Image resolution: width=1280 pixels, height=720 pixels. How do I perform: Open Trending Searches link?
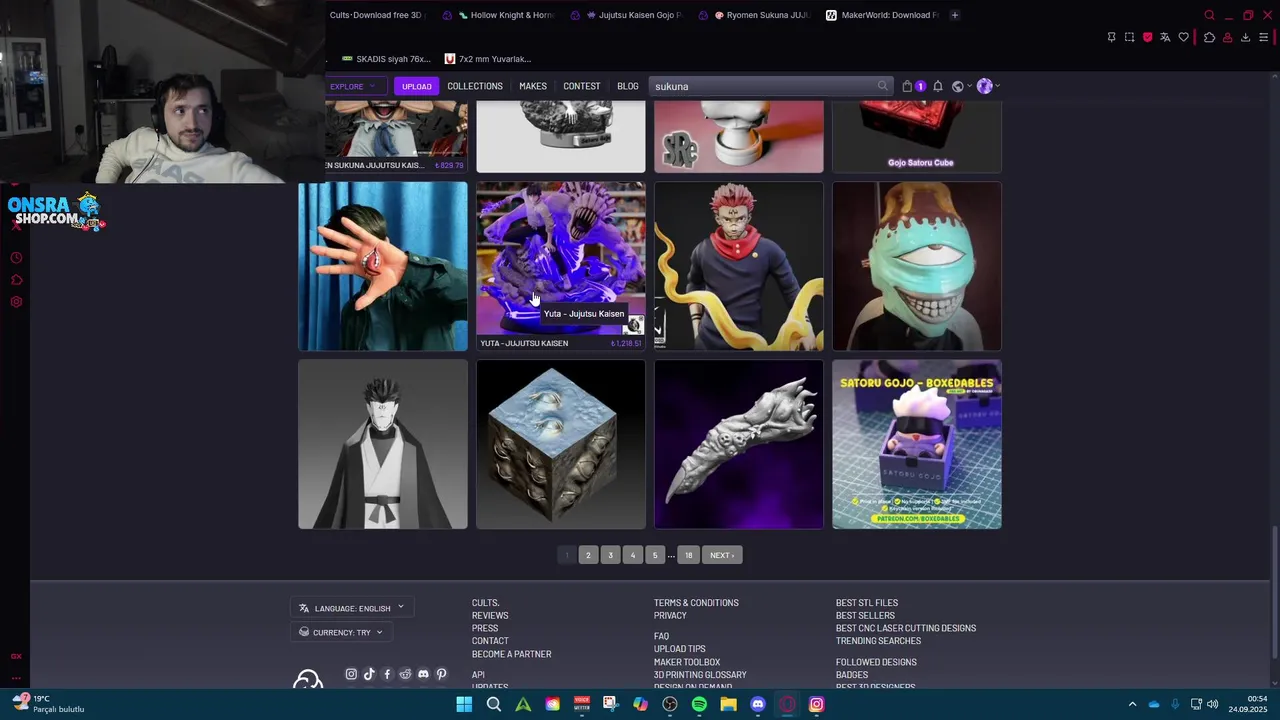pos(878,641)
